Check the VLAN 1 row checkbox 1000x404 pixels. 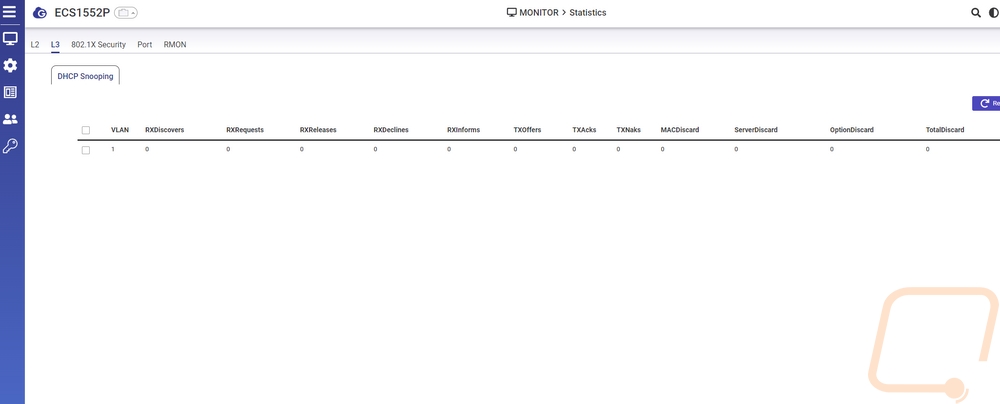click(x=86, y=150)
